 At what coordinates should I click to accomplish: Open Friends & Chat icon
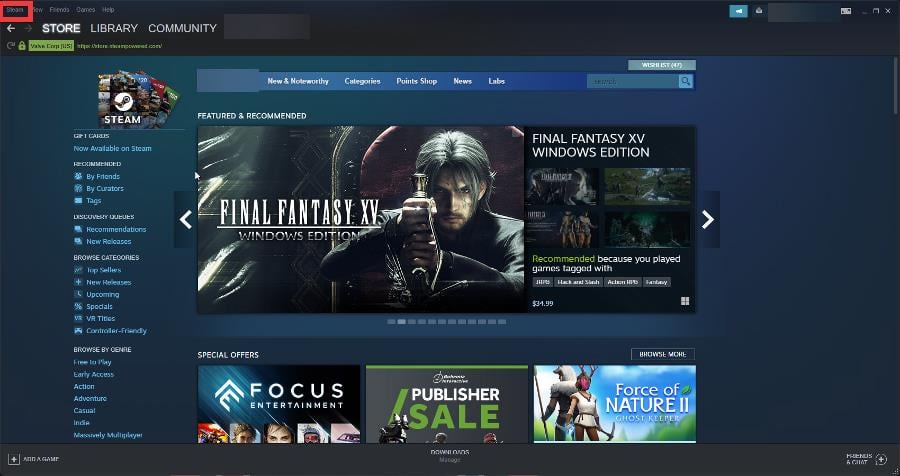(881, 459)
